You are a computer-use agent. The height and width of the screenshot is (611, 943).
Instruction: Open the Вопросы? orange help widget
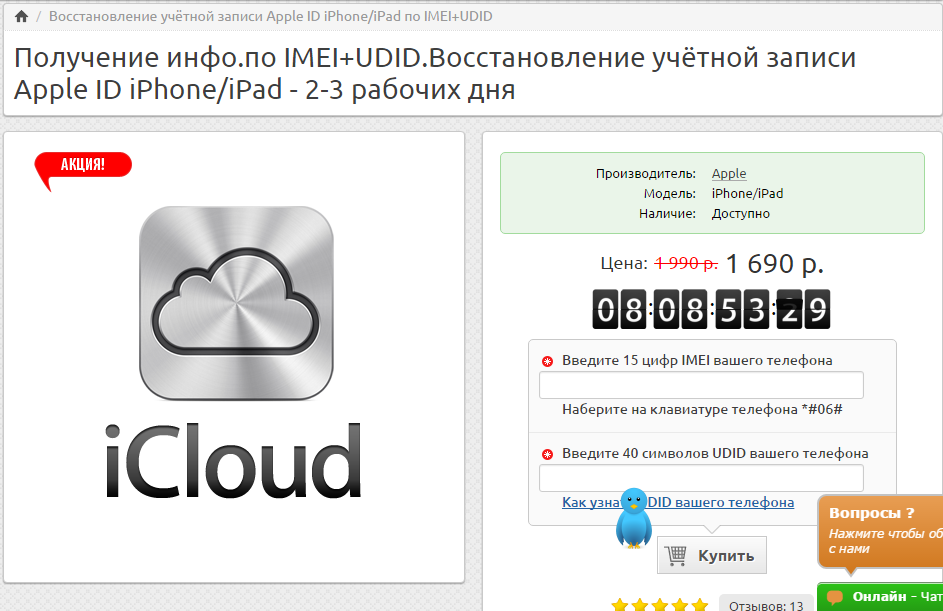[881, 530]
